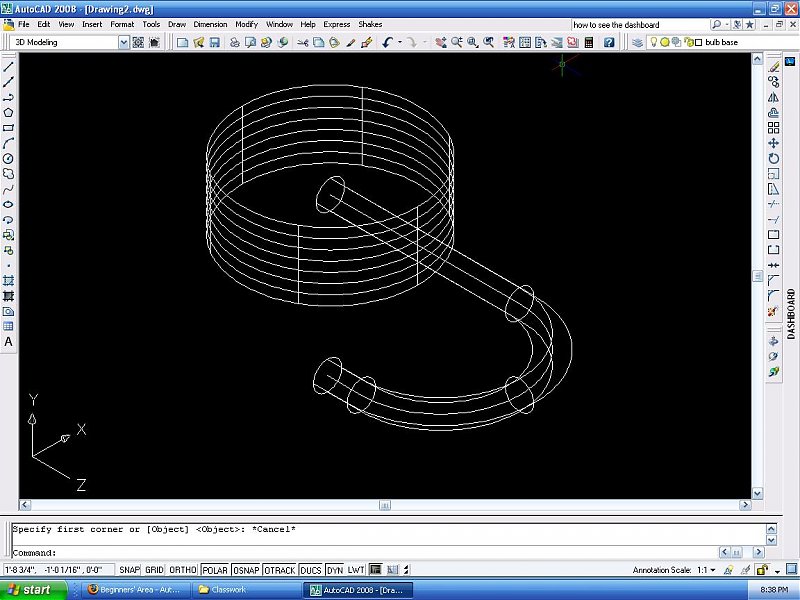Open the status bar tray menu arrow

pos(777,570)
